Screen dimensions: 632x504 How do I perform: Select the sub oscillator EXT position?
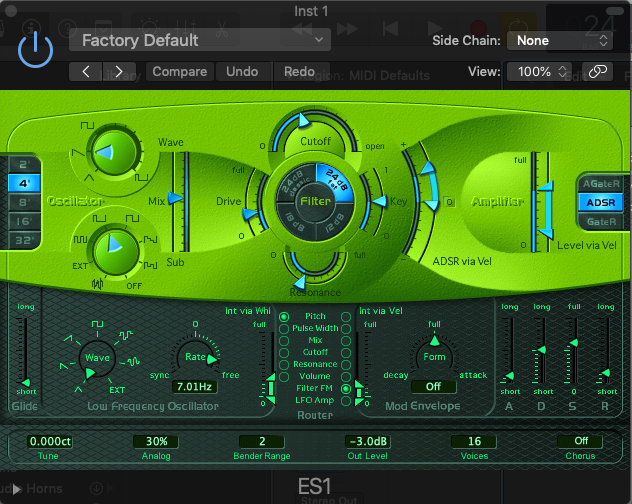click(x=80, y=266)
